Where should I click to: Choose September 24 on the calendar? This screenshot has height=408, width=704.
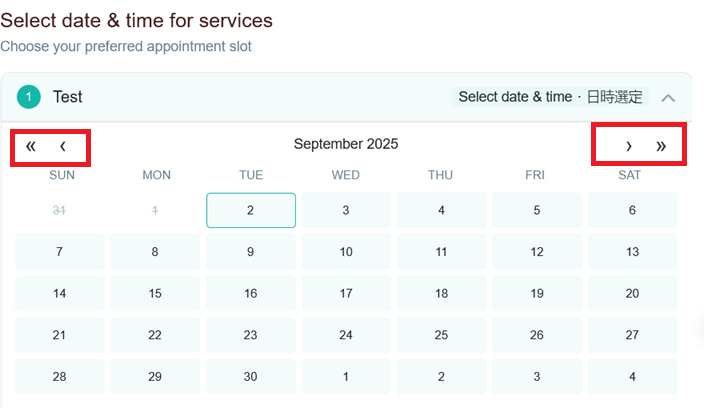[x=346, y=335]
